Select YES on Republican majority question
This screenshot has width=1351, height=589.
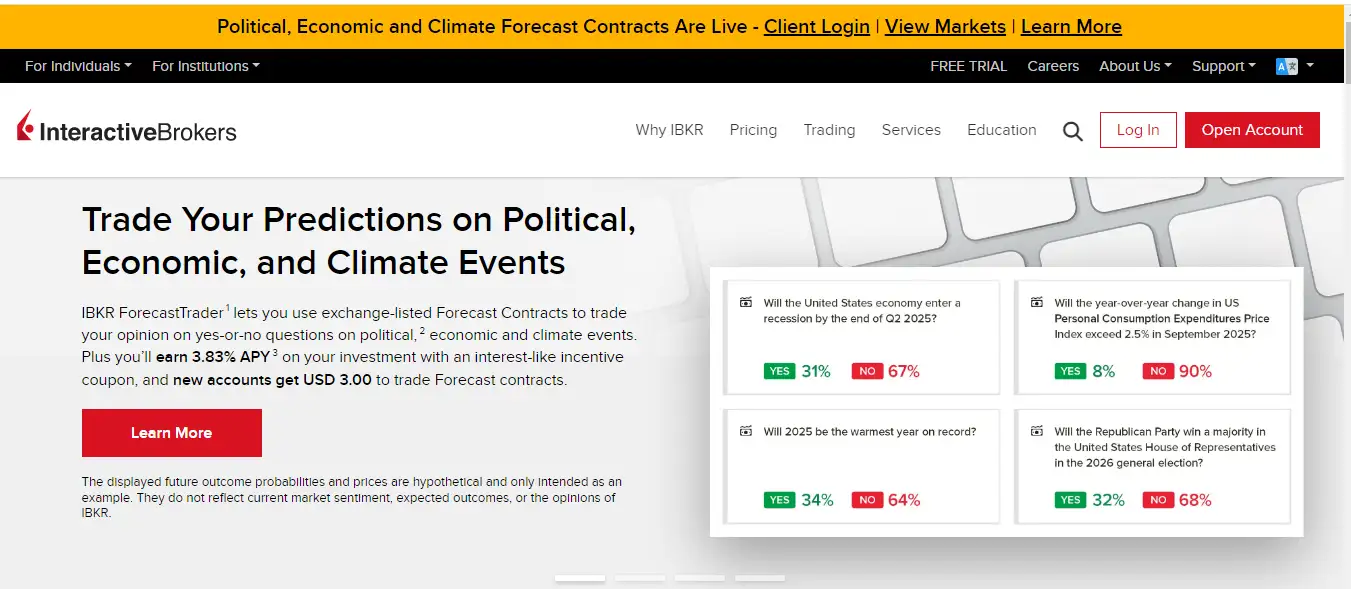click(x=1070, y=500)
